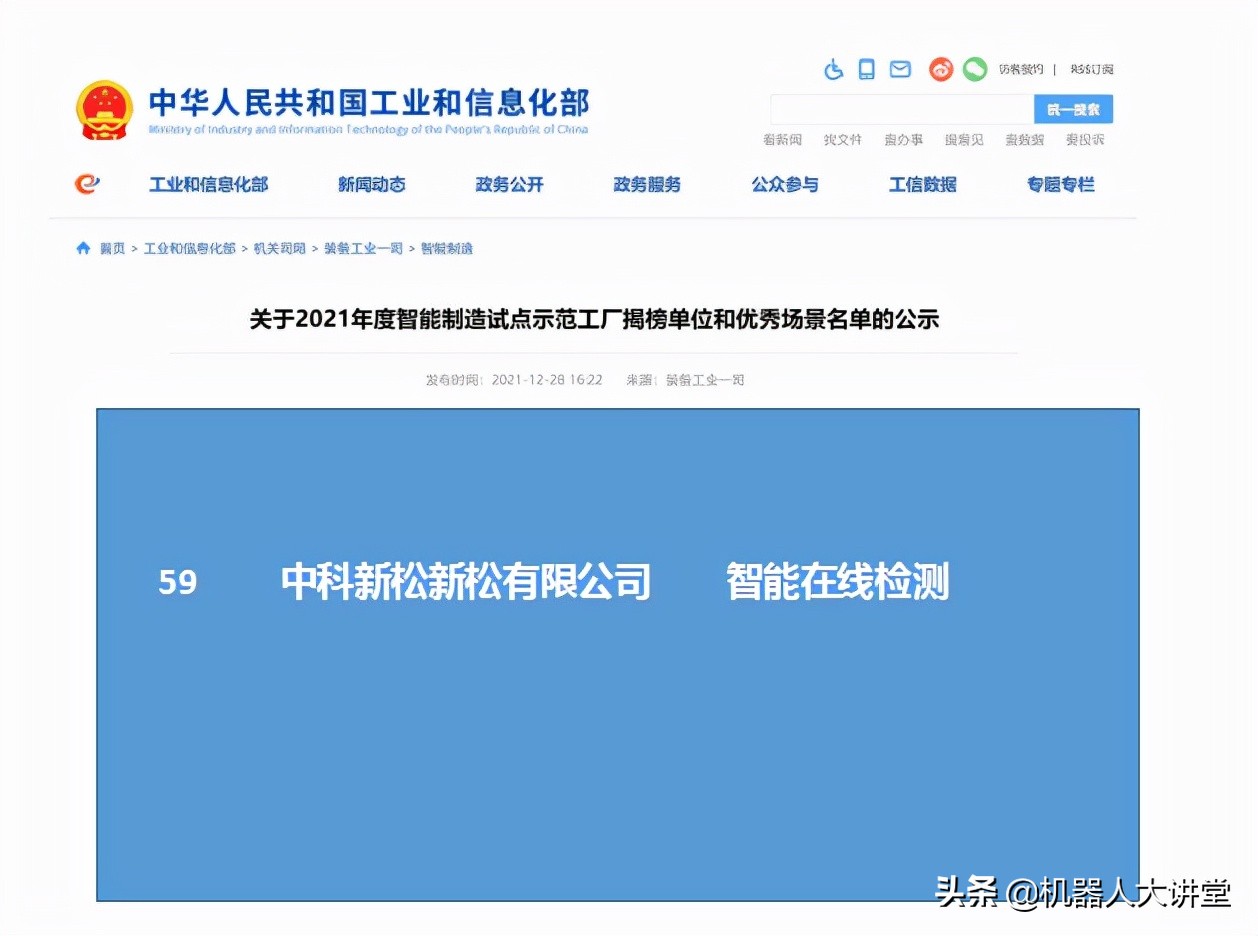Screen dimensions: 1258x936
Task: Click the 找文件 quick link under search
Action: (x=842, y=140)
